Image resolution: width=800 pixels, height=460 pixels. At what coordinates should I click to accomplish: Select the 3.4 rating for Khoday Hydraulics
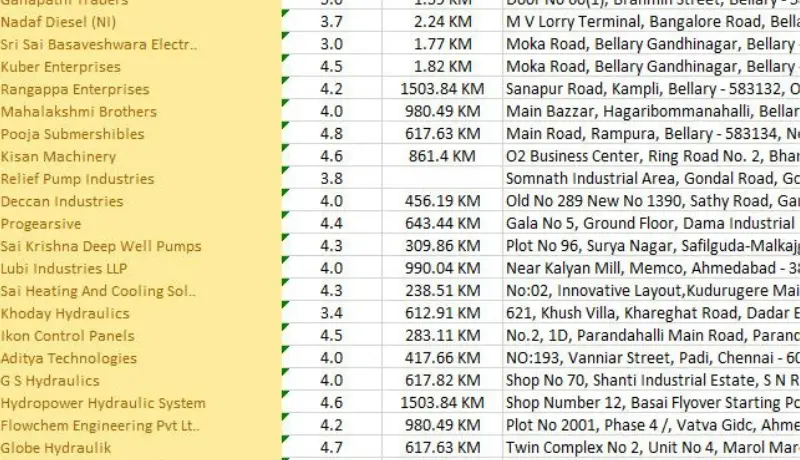(x=332, y=314)
